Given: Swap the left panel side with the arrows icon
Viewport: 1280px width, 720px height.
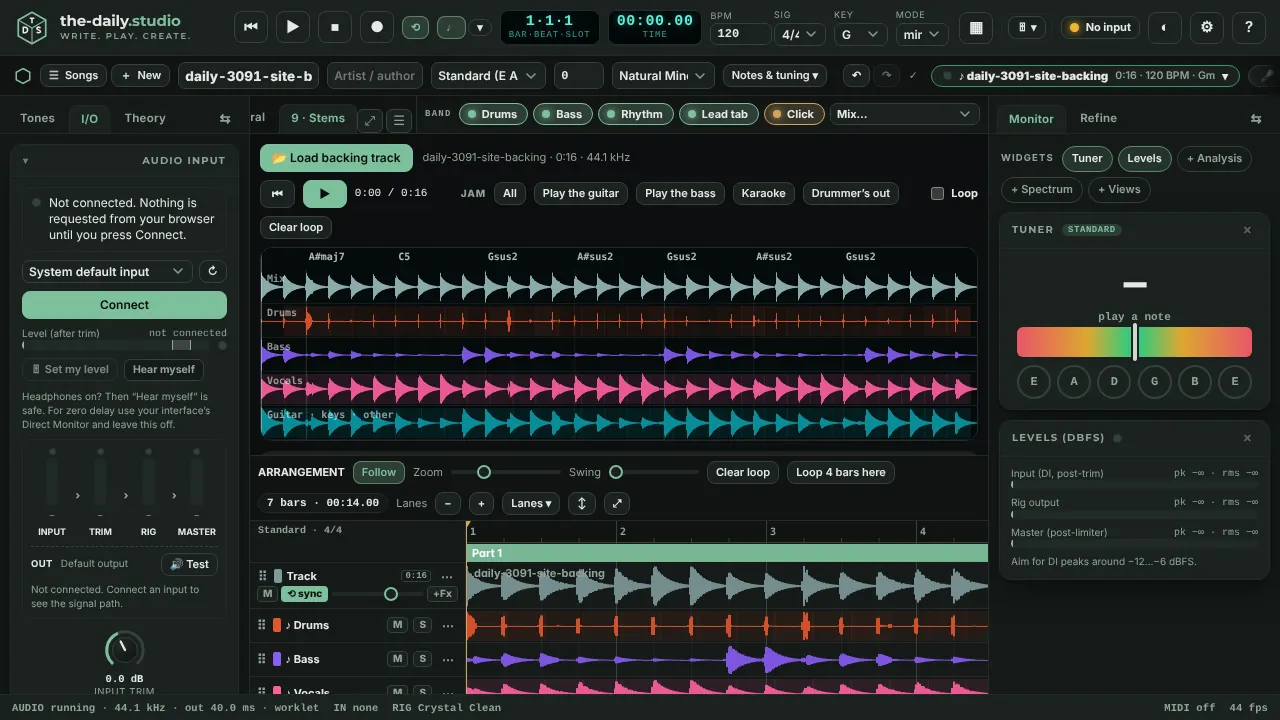Looking at the screenshot, I should point(225,118).
